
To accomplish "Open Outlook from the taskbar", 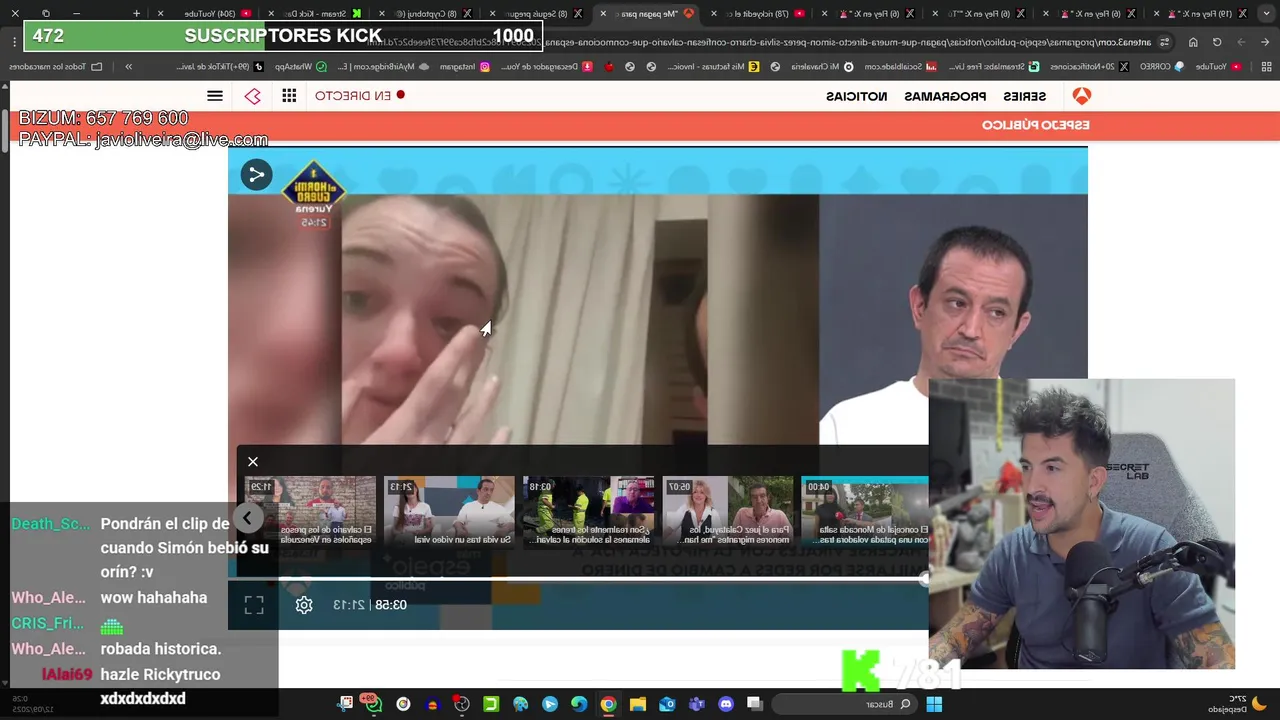I will (x=667, y=704).
